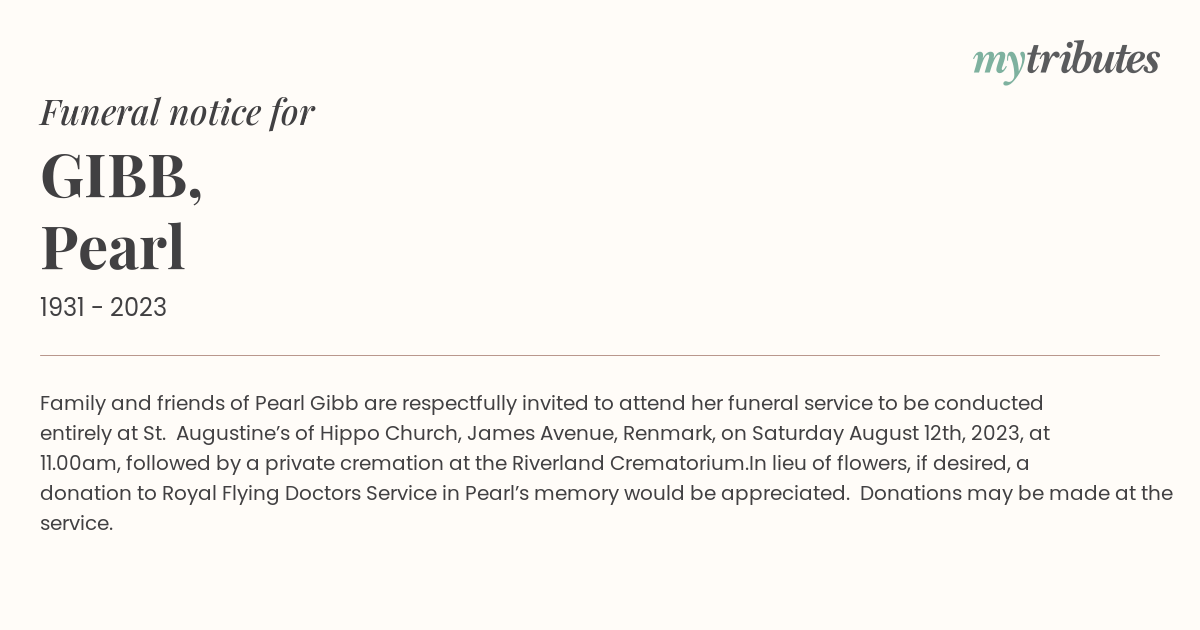Image resolution: width=1200 pixels, height=630 pixels.
Task: Click 'Saturday August 12th, 2023' date
Action: pyautogui.click(x=886, y=433)
